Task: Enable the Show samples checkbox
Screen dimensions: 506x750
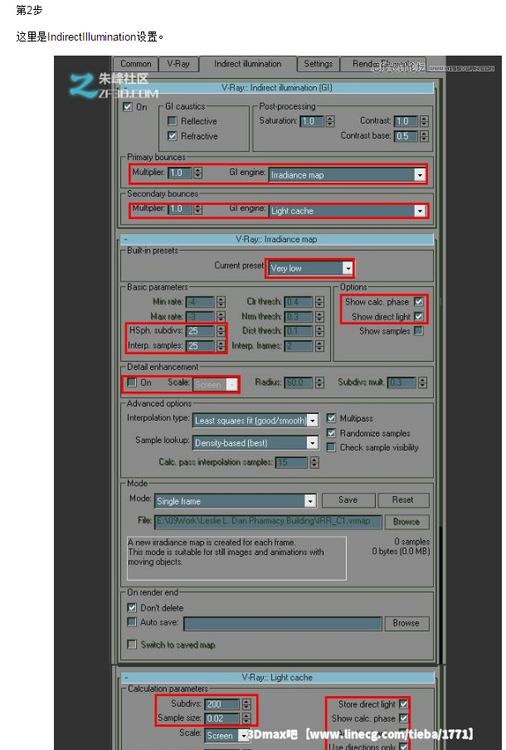Action: click(418, 331)
